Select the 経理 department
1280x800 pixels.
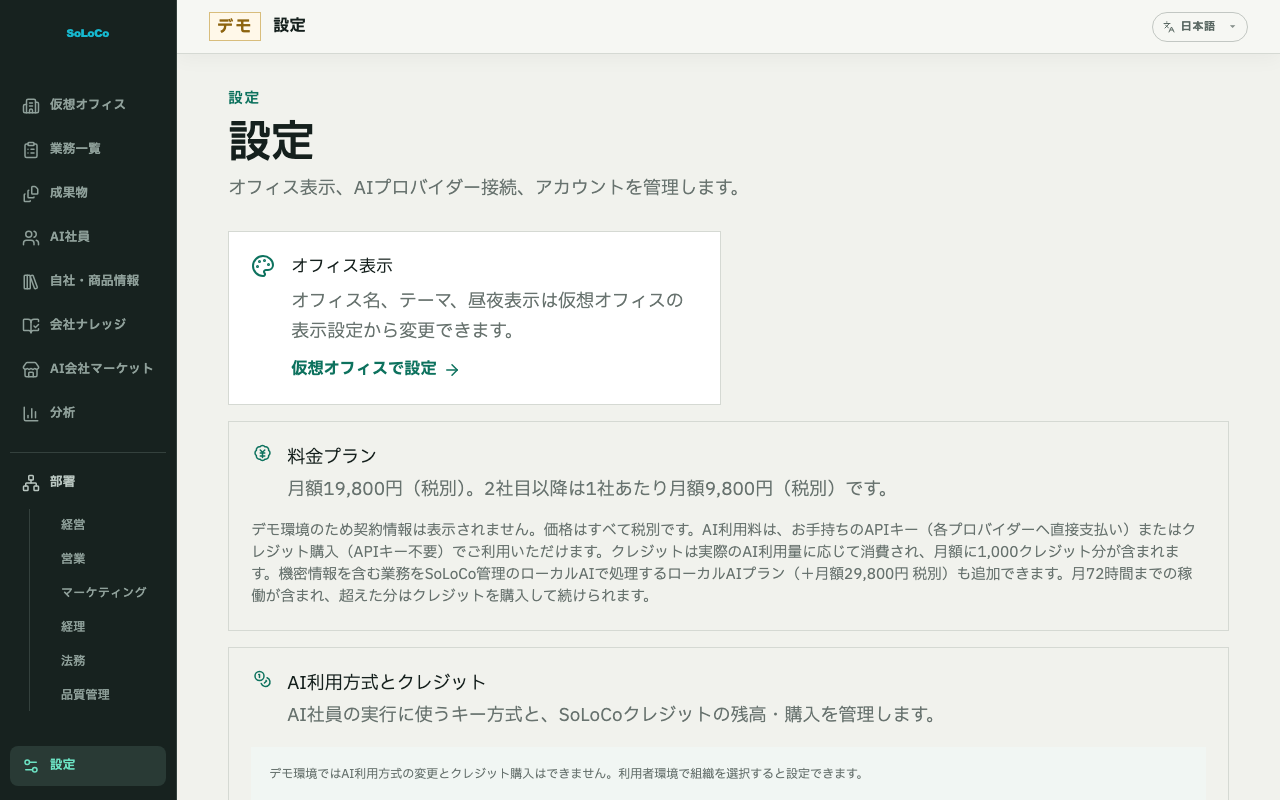73,627
